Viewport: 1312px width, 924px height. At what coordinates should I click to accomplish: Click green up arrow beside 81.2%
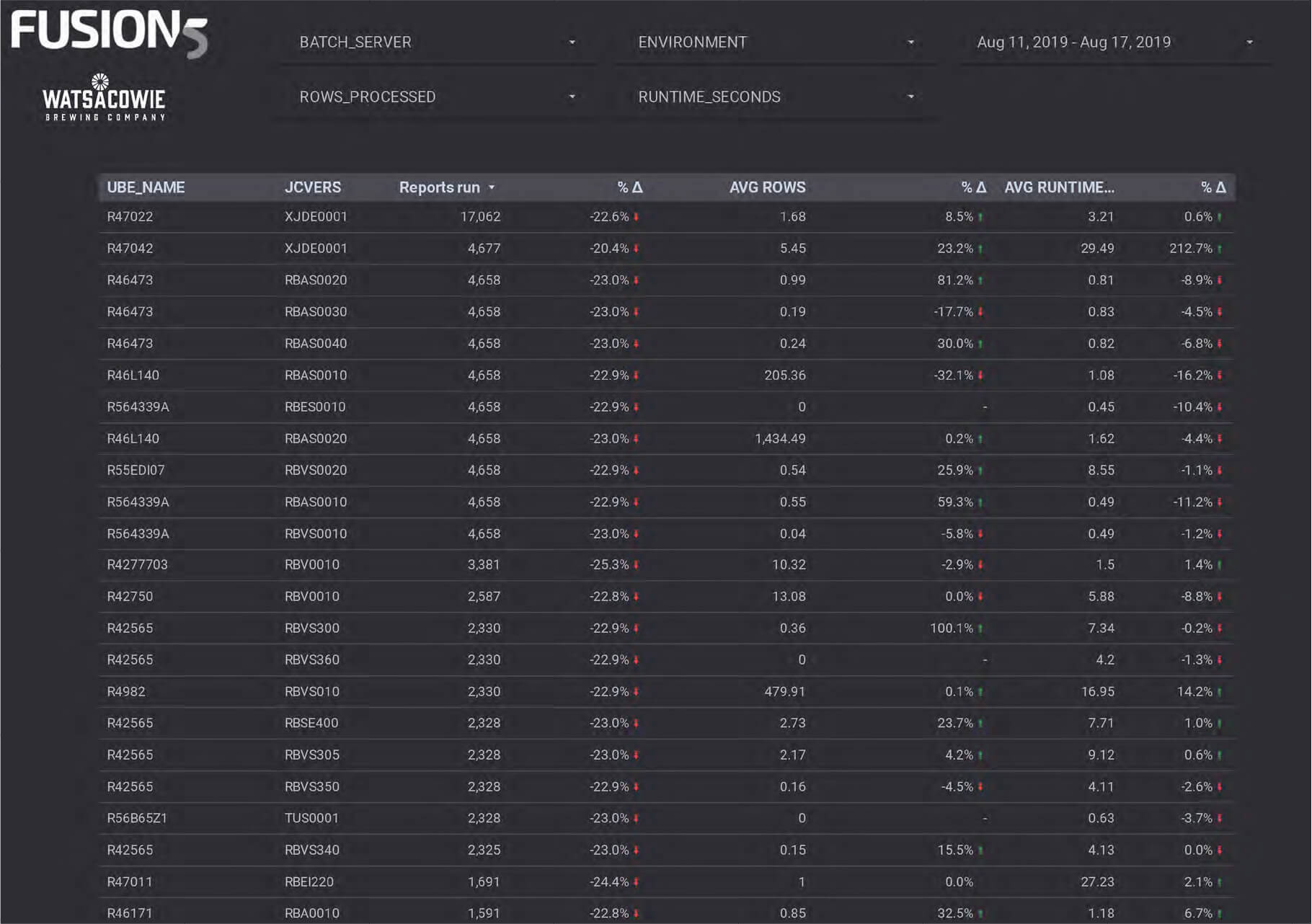click(980, 280)
